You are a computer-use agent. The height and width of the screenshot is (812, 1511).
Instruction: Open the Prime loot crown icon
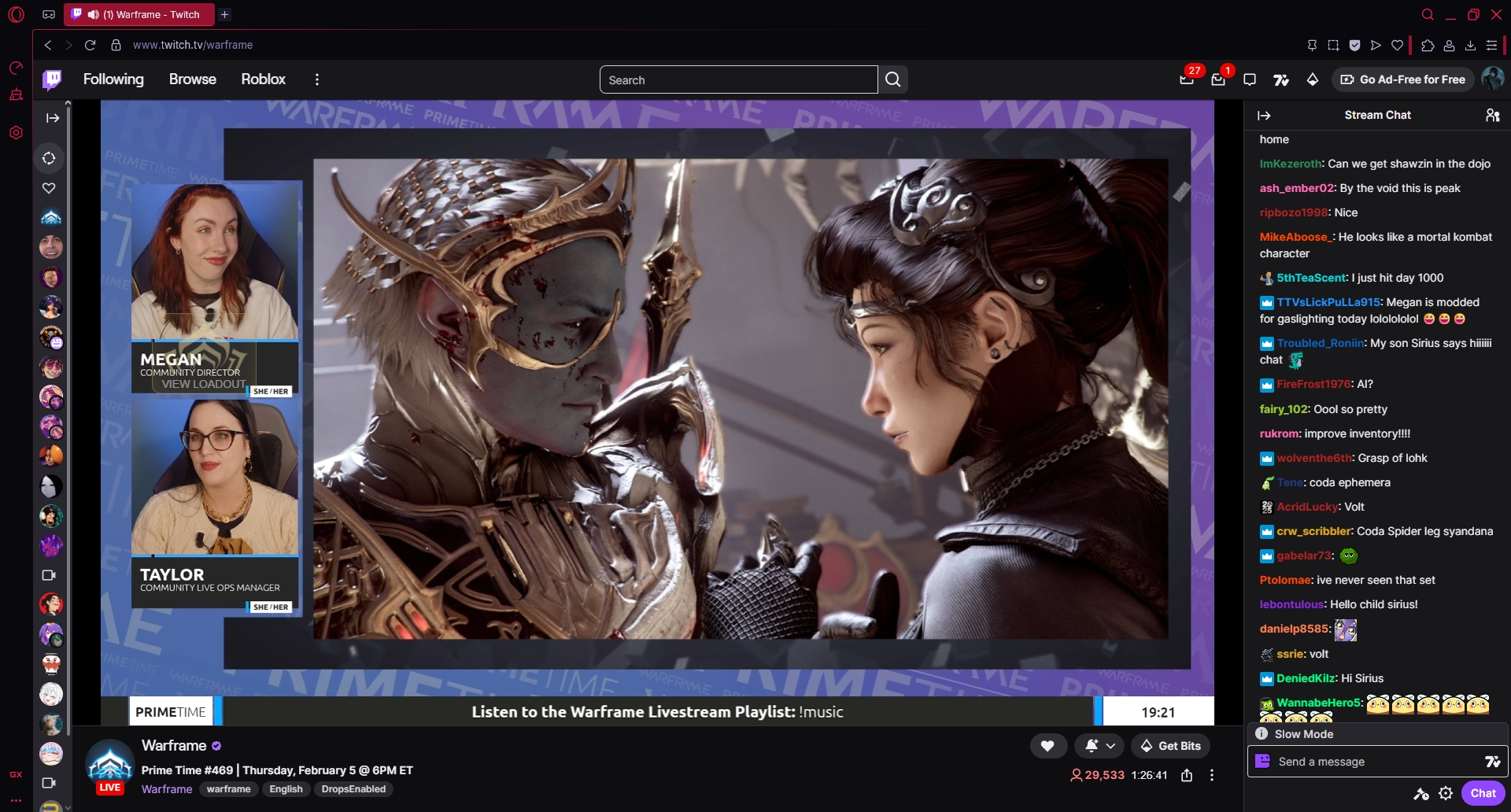1187,79
